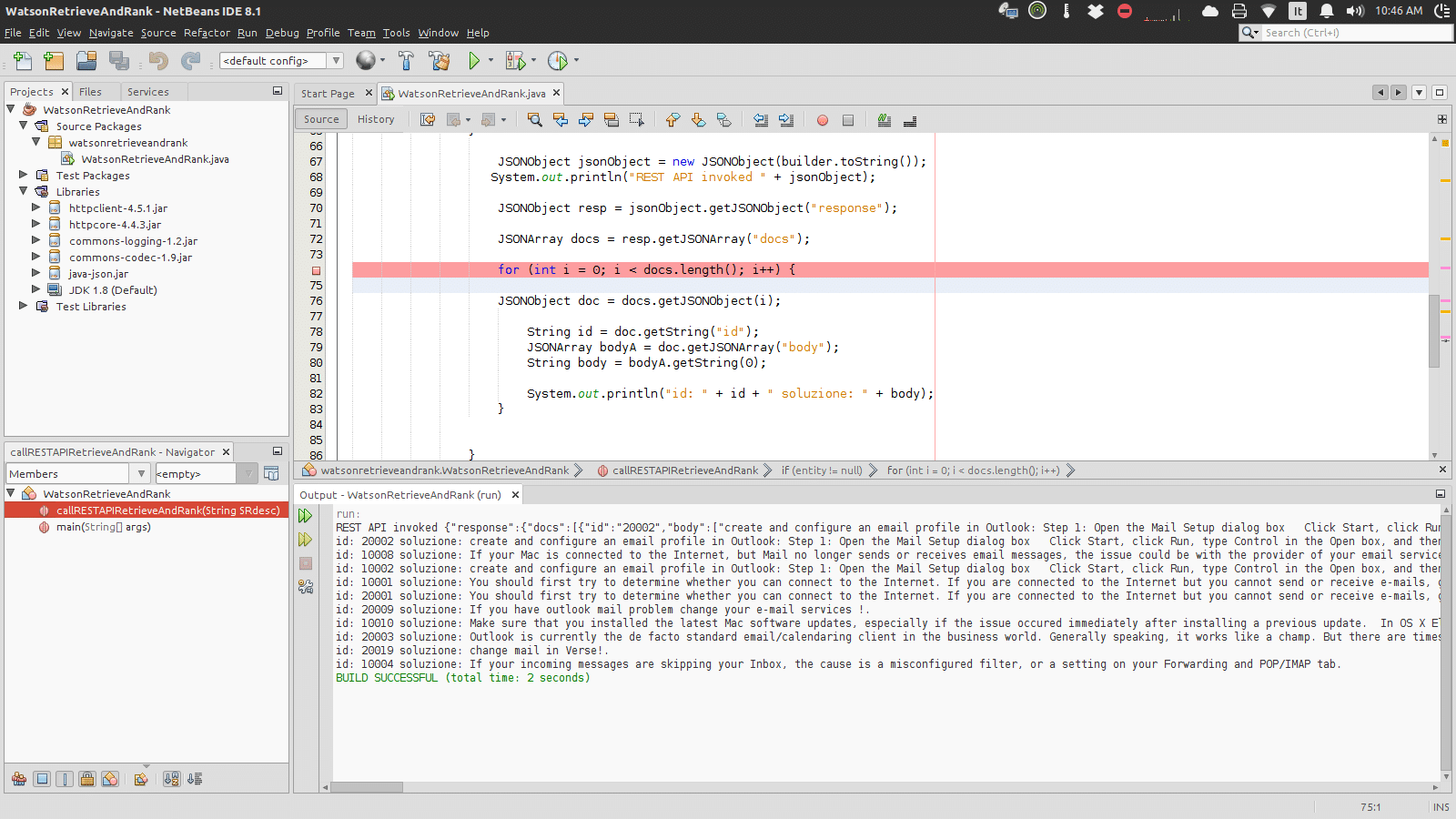Click Last Edit icon in editor toolbar
The width and height of the screenshot is (1456, 819).
pos(428,120)
